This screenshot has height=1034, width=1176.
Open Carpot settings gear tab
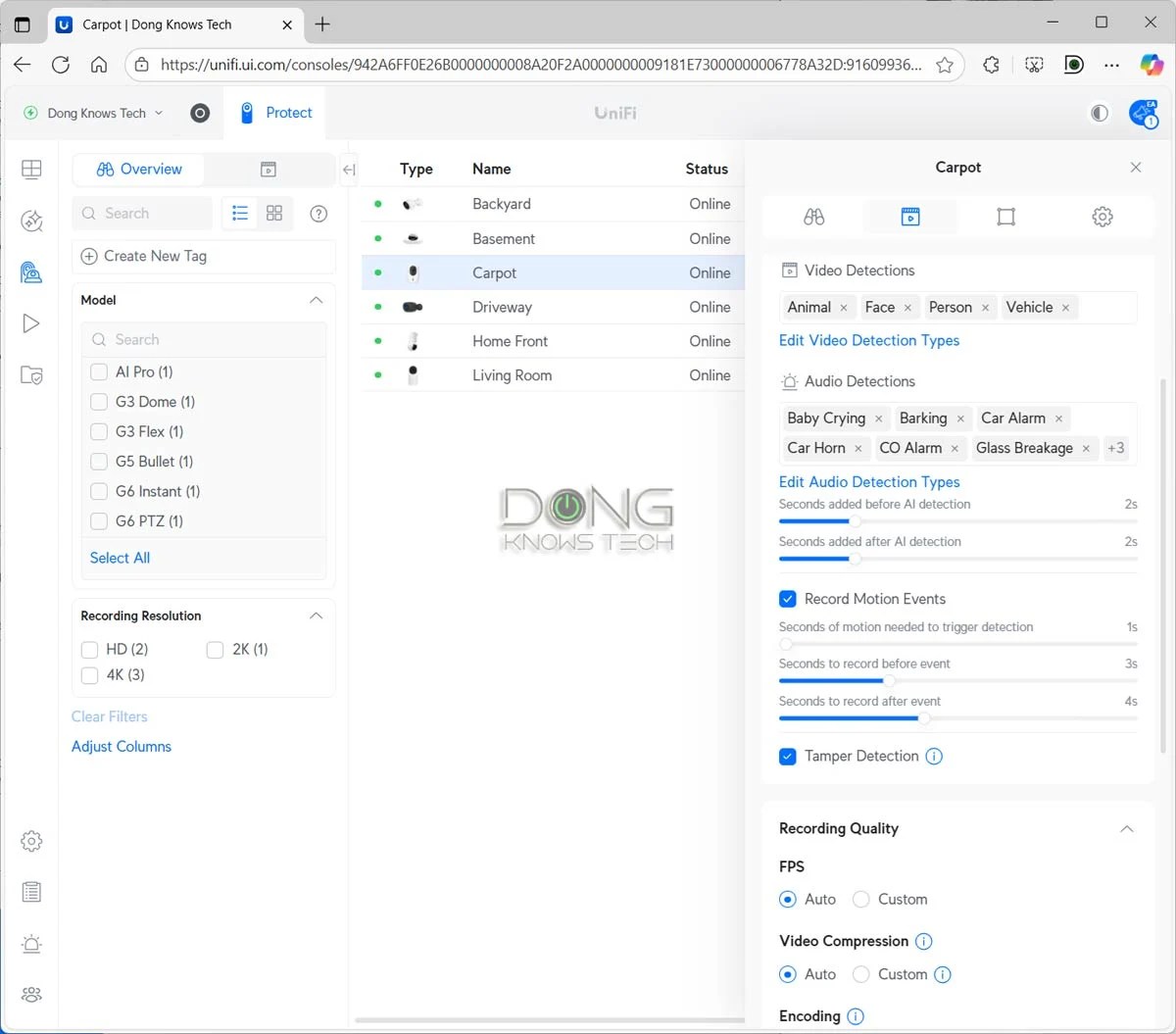pyautogui.click(x=1102, y=217)
